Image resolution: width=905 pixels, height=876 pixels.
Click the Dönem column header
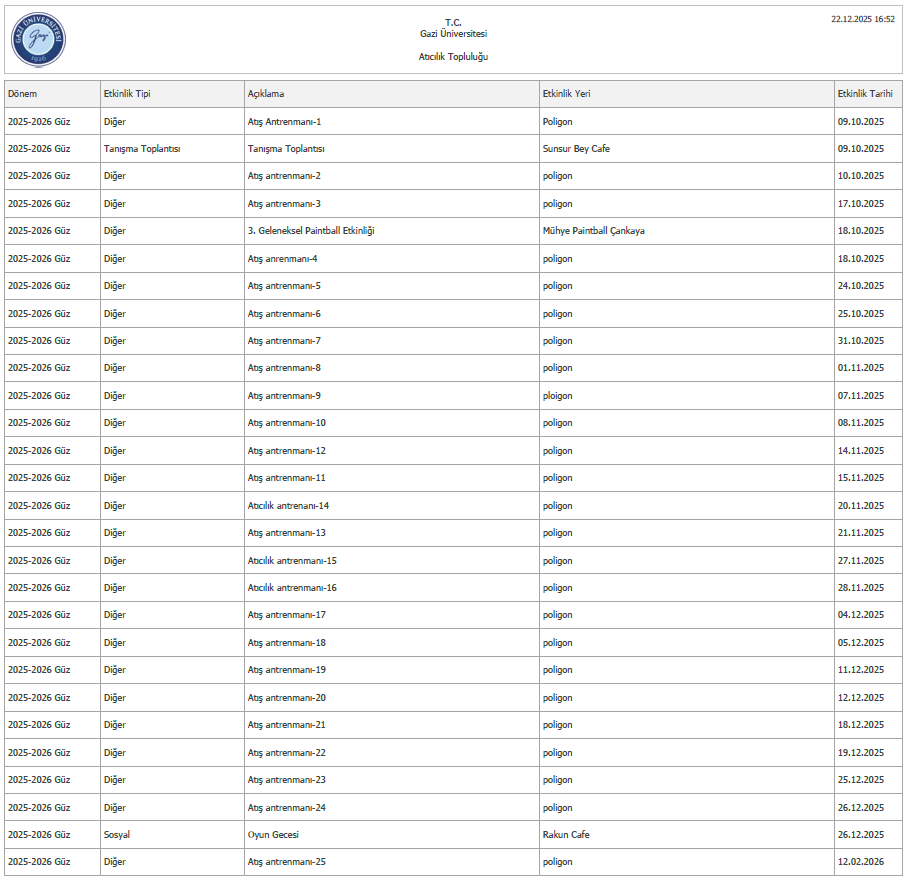pyautogui.click(x=23, y=94)
